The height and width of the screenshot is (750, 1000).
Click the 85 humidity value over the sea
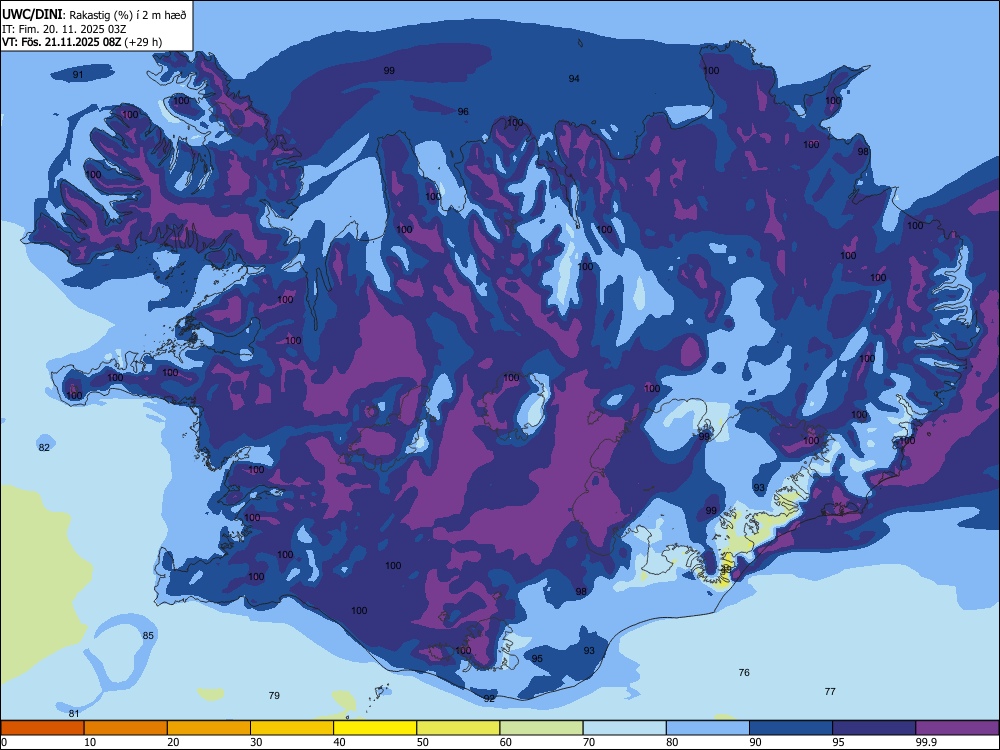(148, 636)
